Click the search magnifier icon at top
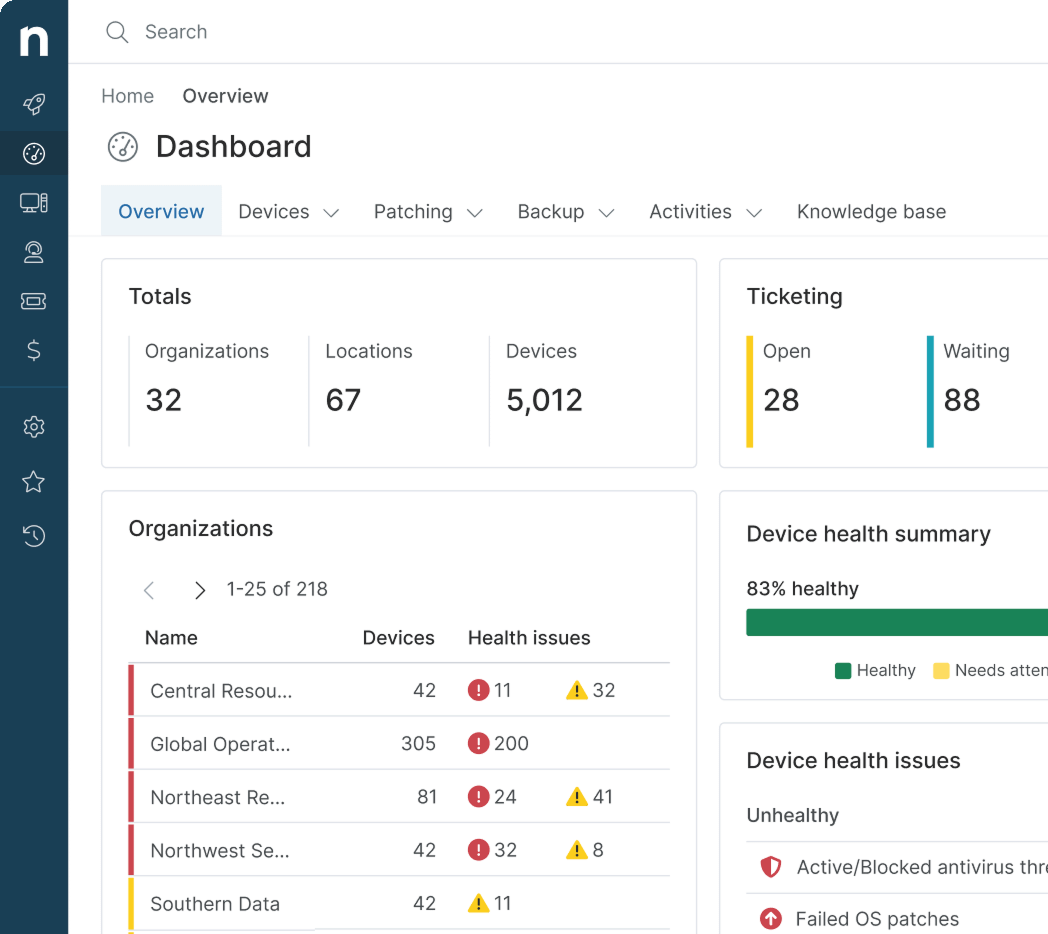 [117, 32]
